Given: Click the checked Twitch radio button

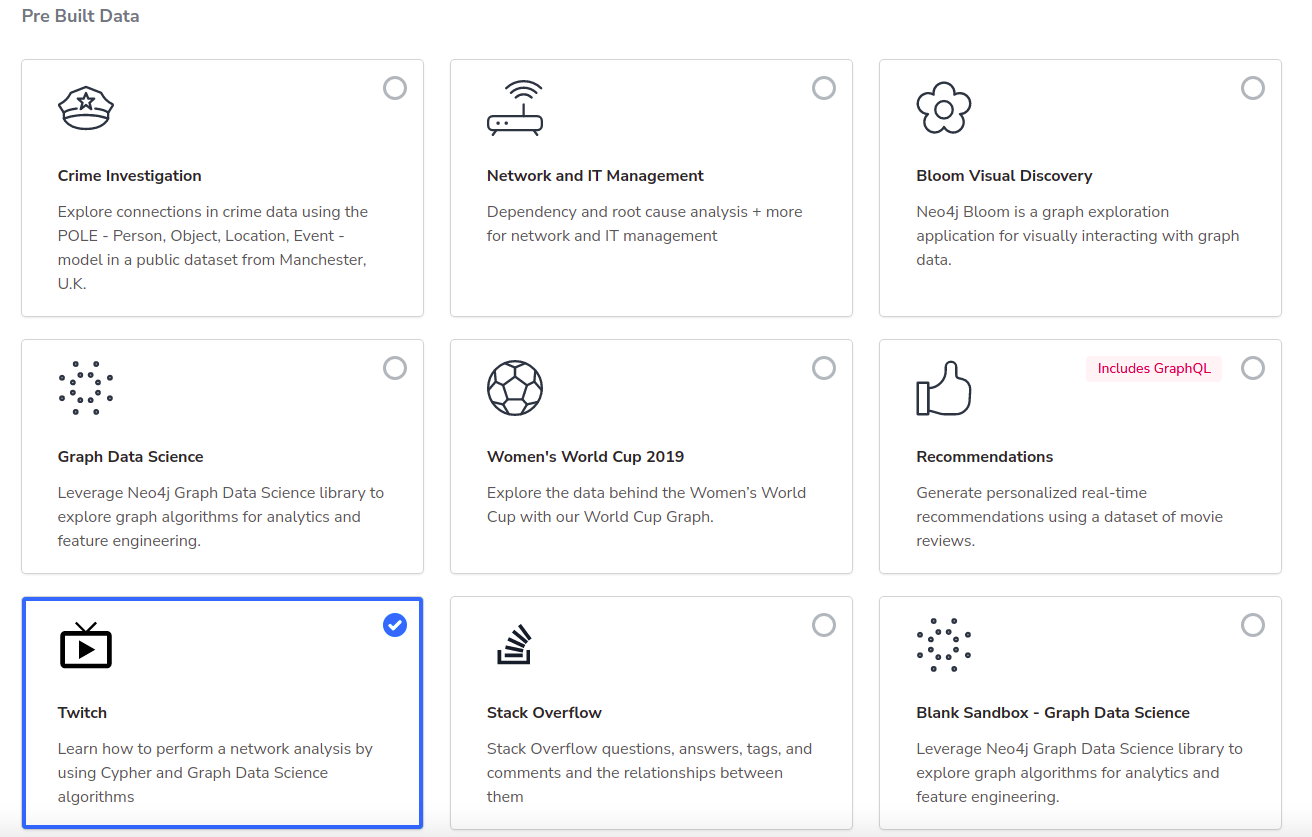Looking at the screenshot, I should point(395,625).
